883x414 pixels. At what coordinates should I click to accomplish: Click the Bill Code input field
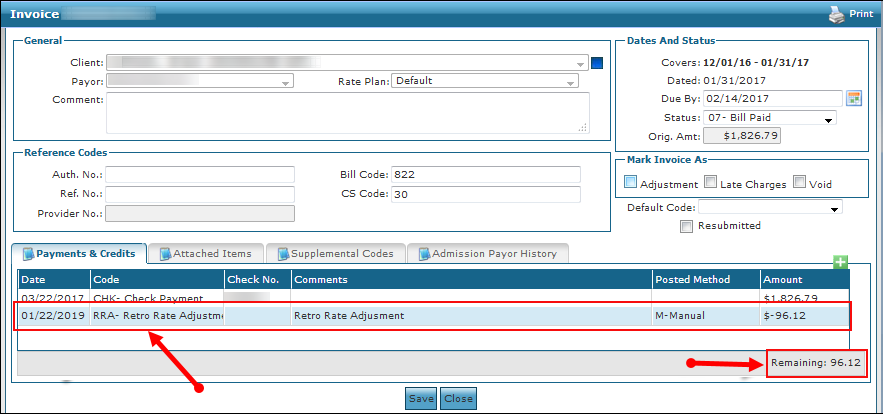pos(485,175)
